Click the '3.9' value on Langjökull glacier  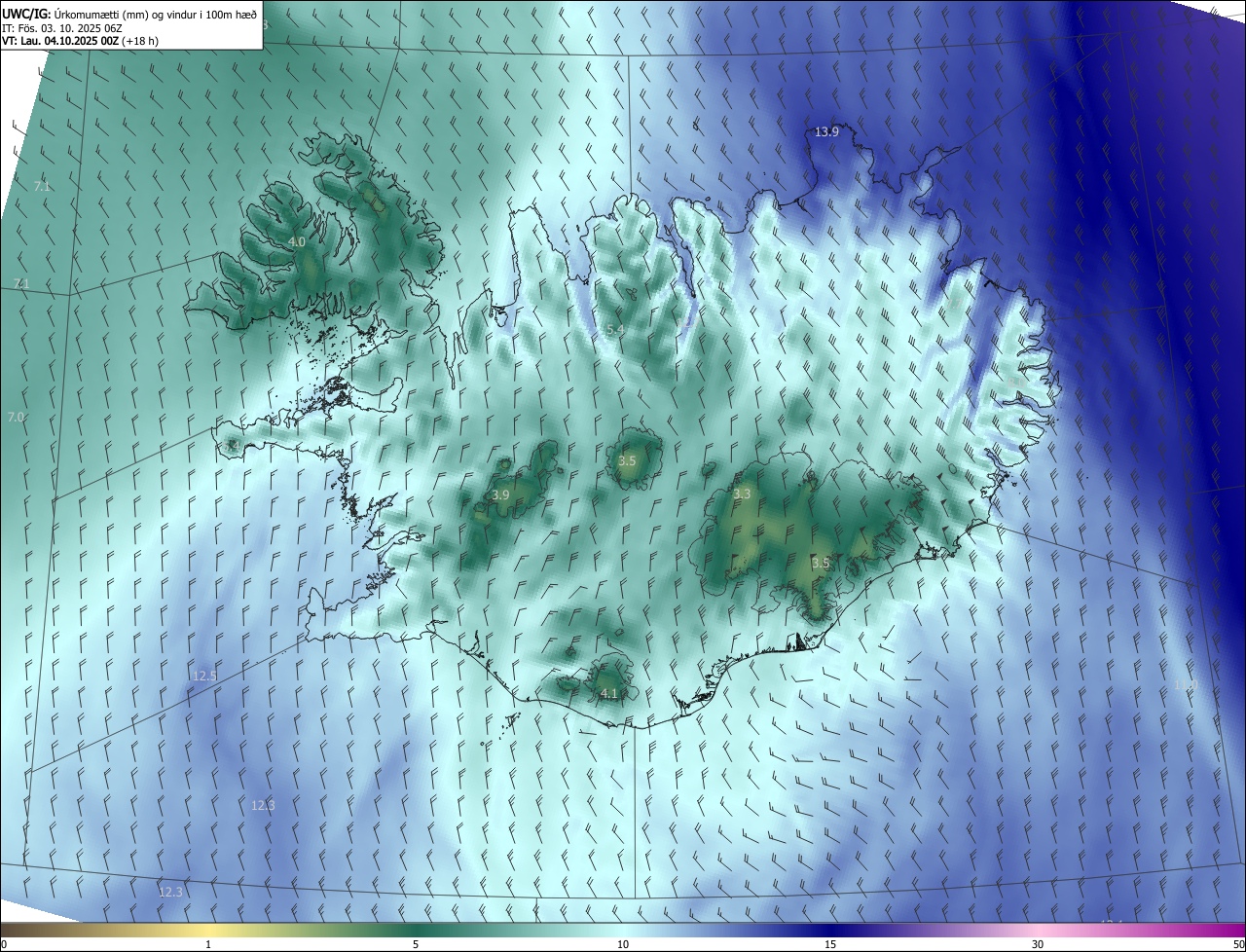click(x=500, y=495)
